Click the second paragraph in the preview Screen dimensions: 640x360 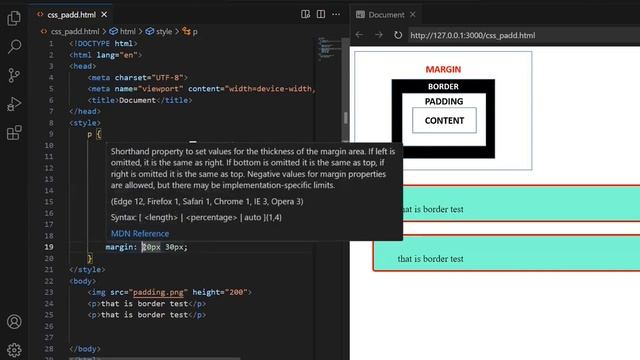[507, 253]
